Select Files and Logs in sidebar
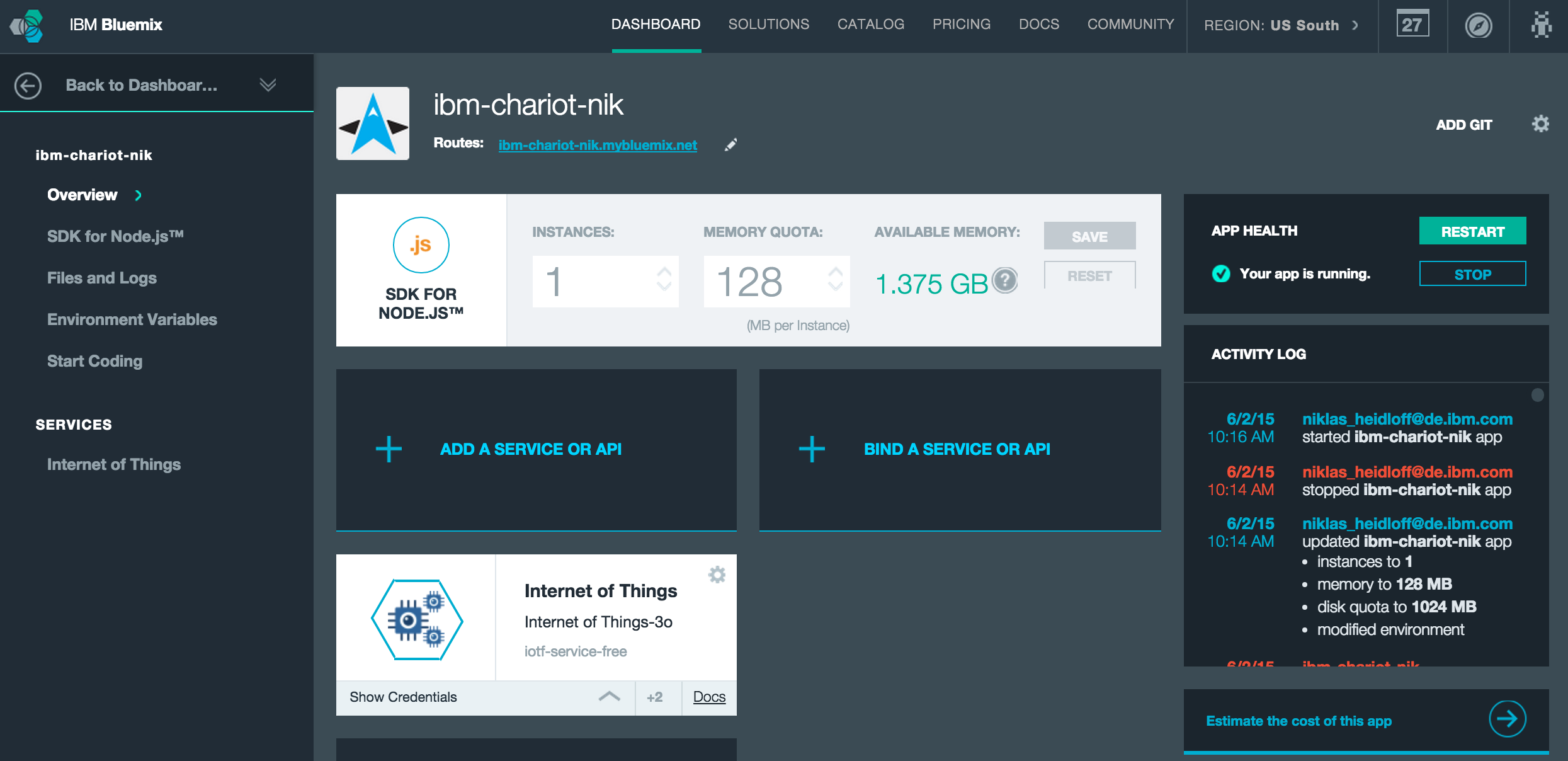1568x761 pixels. pos(102,278)
